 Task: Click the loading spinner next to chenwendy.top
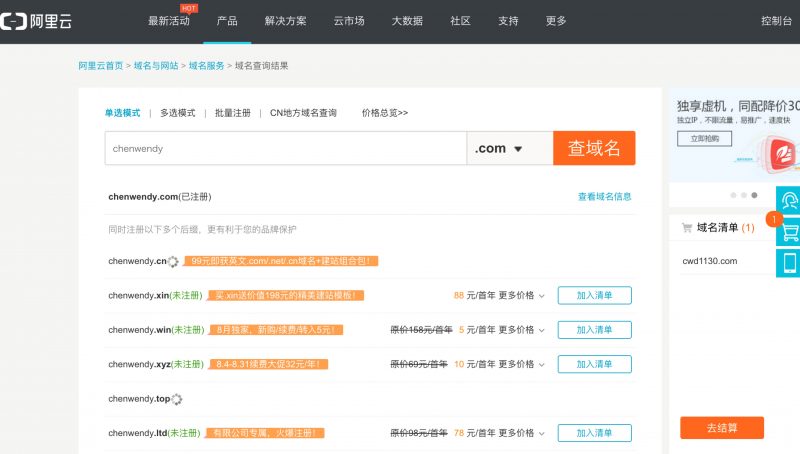(x=177, y=399)
